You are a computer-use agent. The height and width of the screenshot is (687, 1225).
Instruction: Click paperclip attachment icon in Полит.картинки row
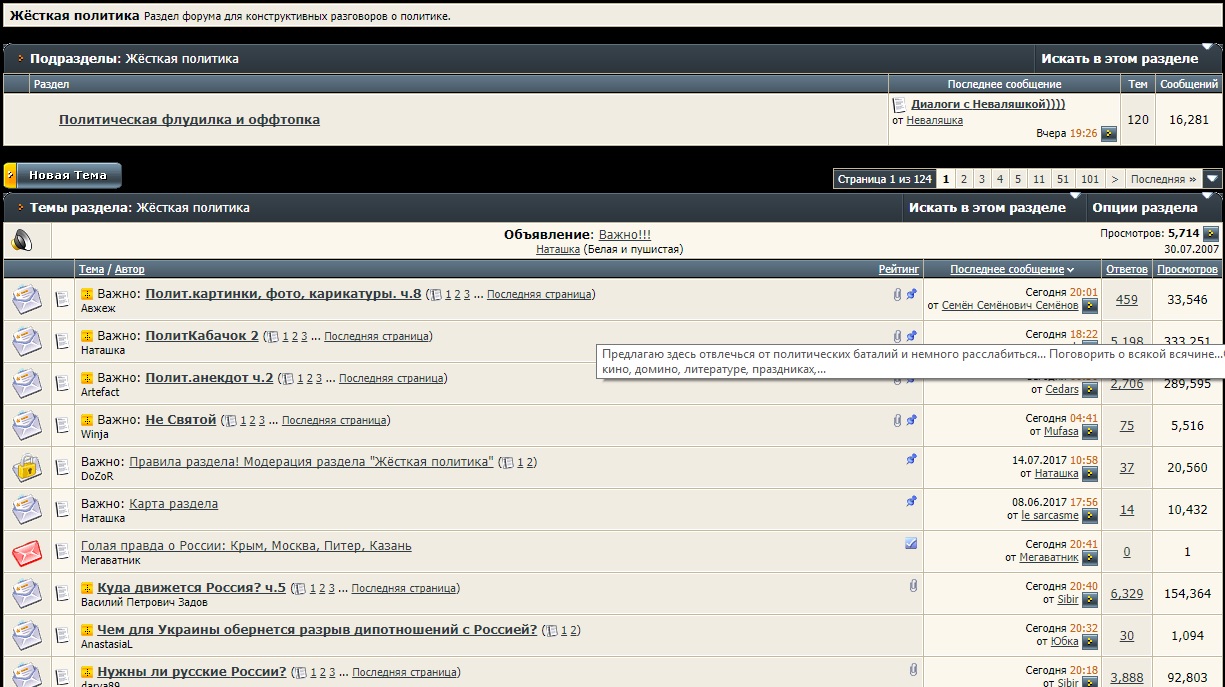pos(897,294)
